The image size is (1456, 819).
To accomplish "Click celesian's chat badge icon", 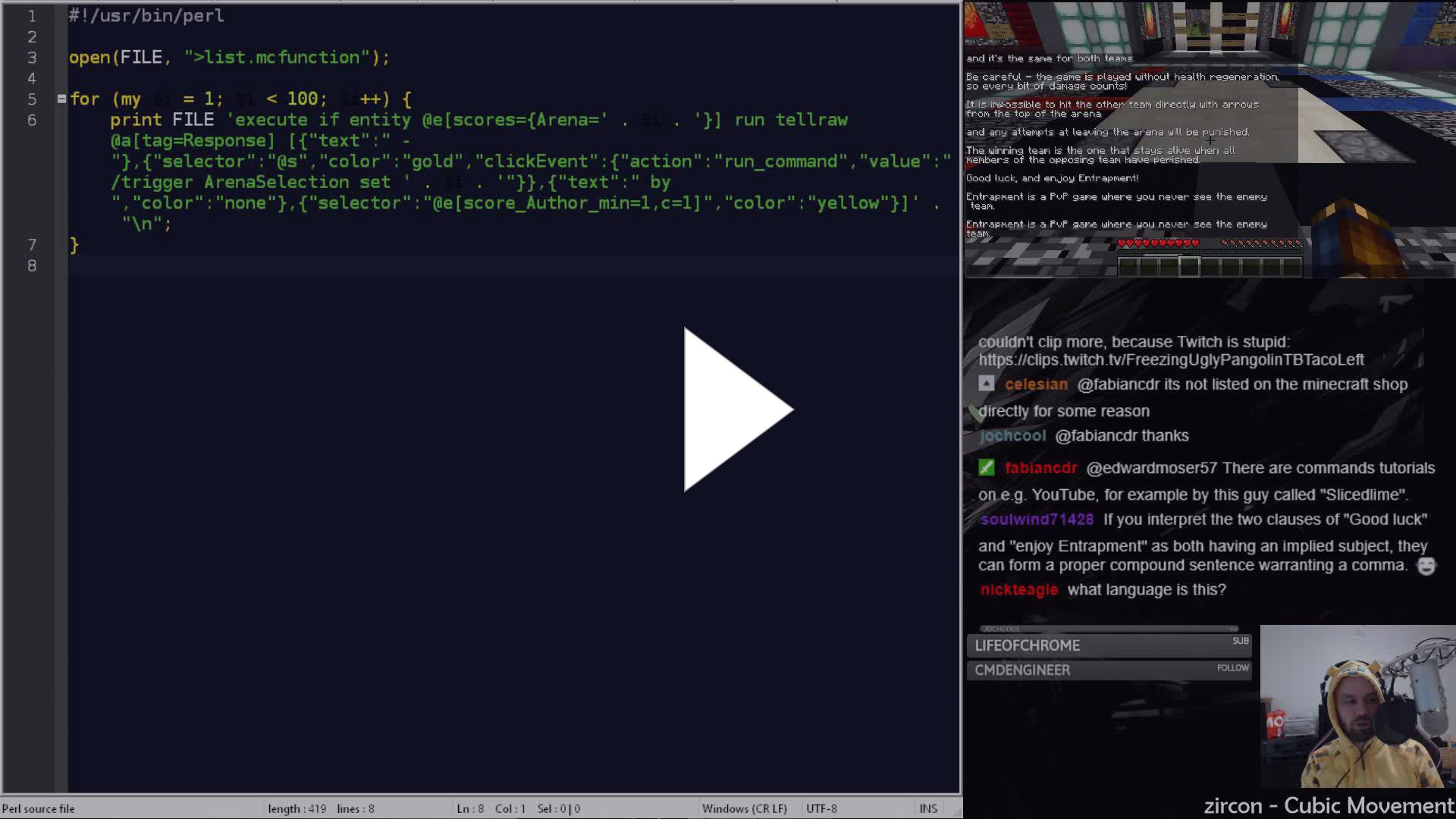I will tap(986, 384).
